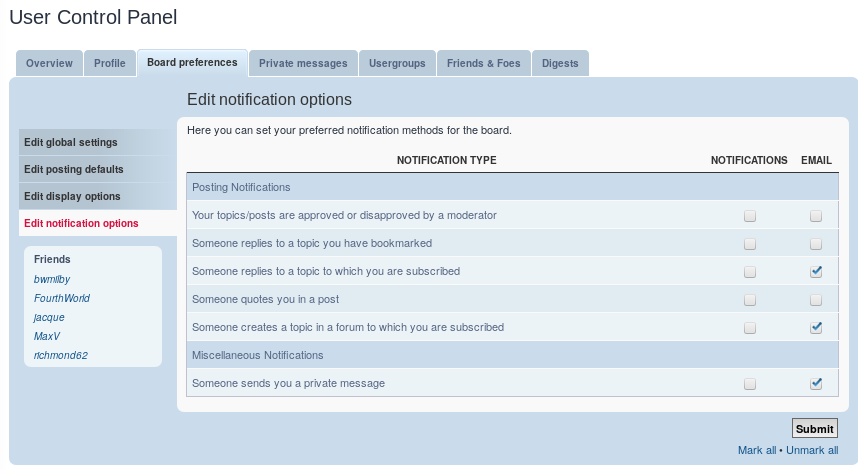This screenshot has width=858, height=470.
Task: Click the Unmark all link
Action: point(812,450)
